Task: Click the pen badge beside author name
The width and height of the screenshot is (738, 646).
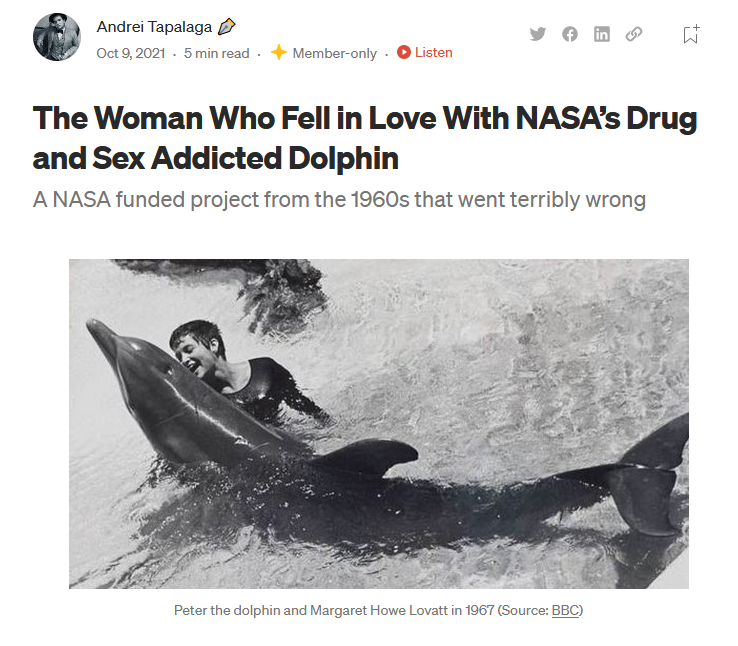Action: coord(226,27)
